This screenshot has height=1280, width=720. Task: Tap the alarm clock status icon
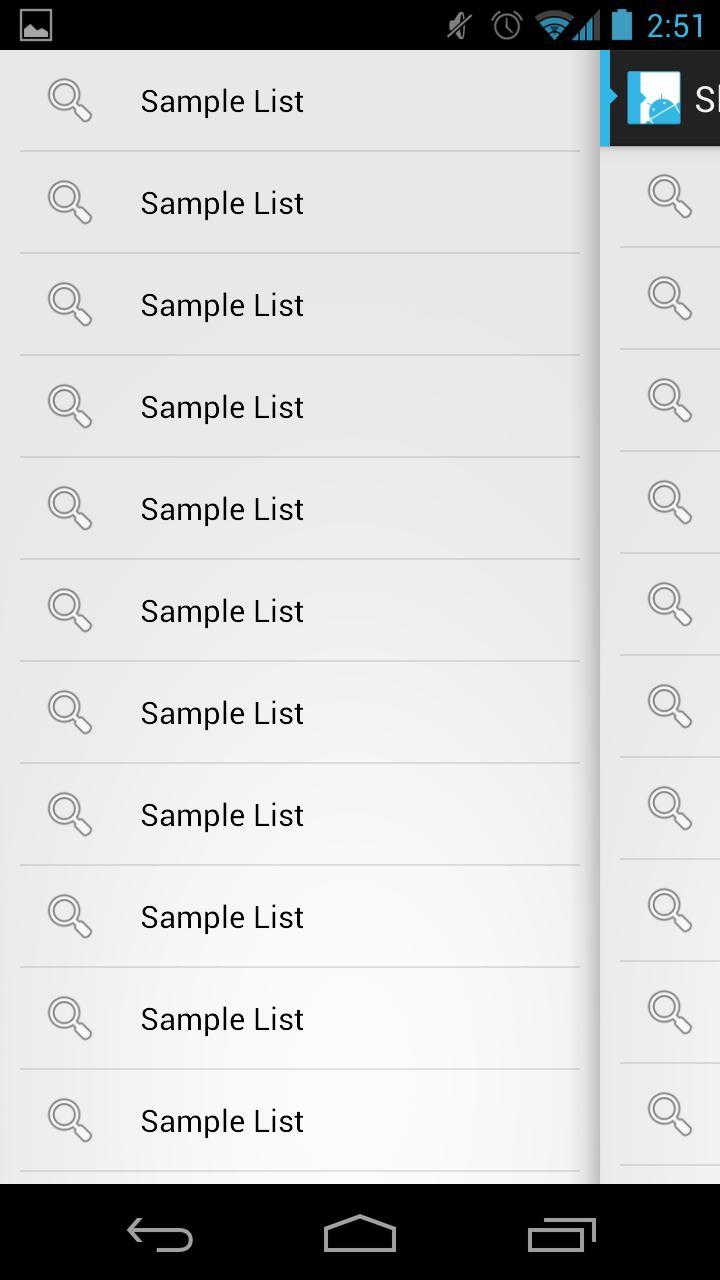point(507,25)
